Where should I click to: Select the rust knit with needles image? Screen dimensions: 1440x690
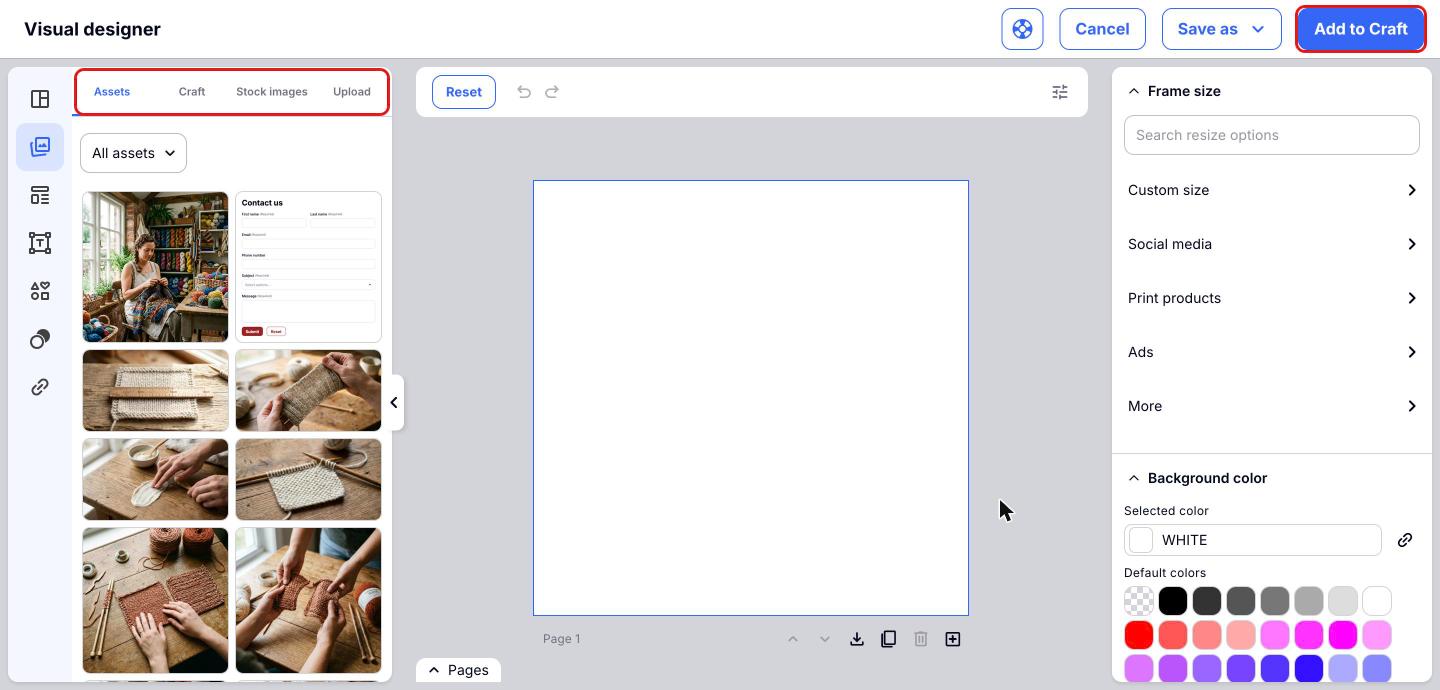(x=155, y=600)
